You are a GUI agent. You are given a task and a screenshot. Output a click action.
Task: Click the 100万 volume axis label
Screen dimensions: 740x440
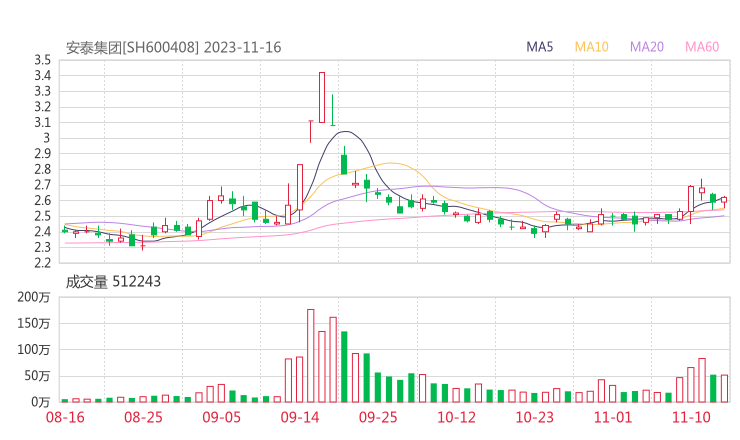pyautogui.click(x=34, y=350)
